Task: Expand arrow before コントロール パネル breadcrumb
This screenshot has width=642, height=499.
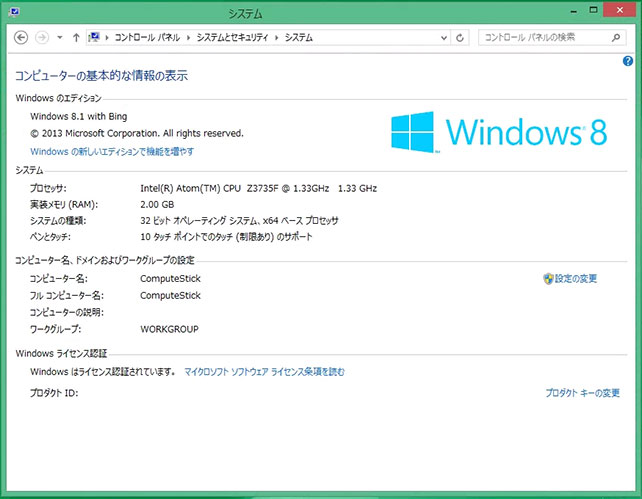Action: pos(107,38)
